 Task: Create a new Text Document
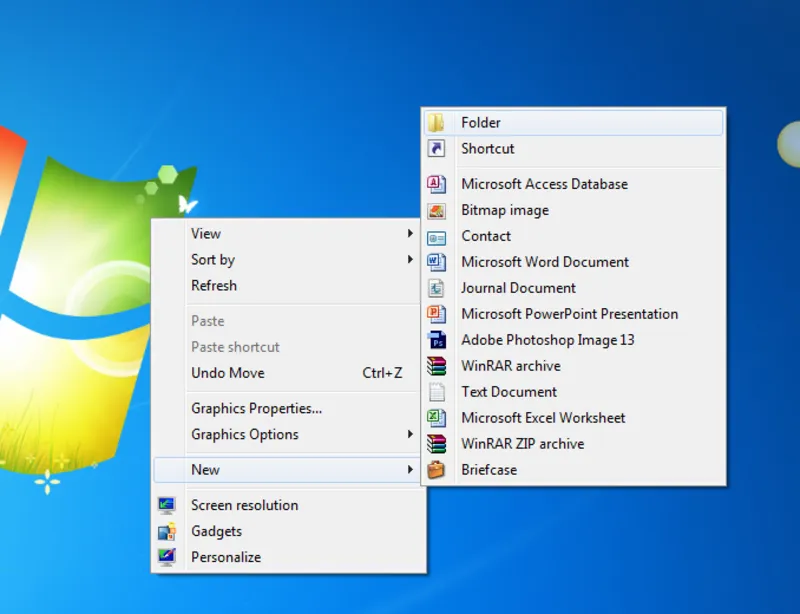(x=573, y=392)
